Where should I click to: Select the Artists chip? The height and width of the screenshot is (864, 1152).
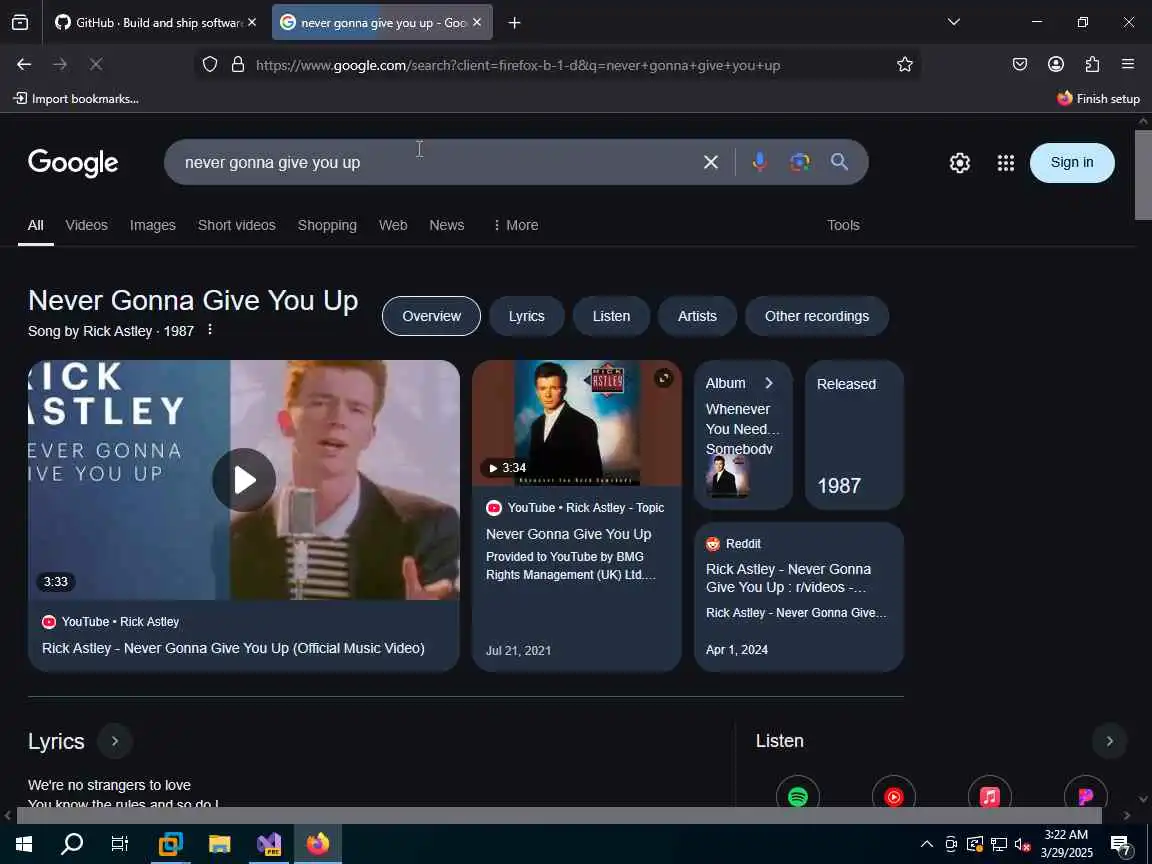click(697, 316)
